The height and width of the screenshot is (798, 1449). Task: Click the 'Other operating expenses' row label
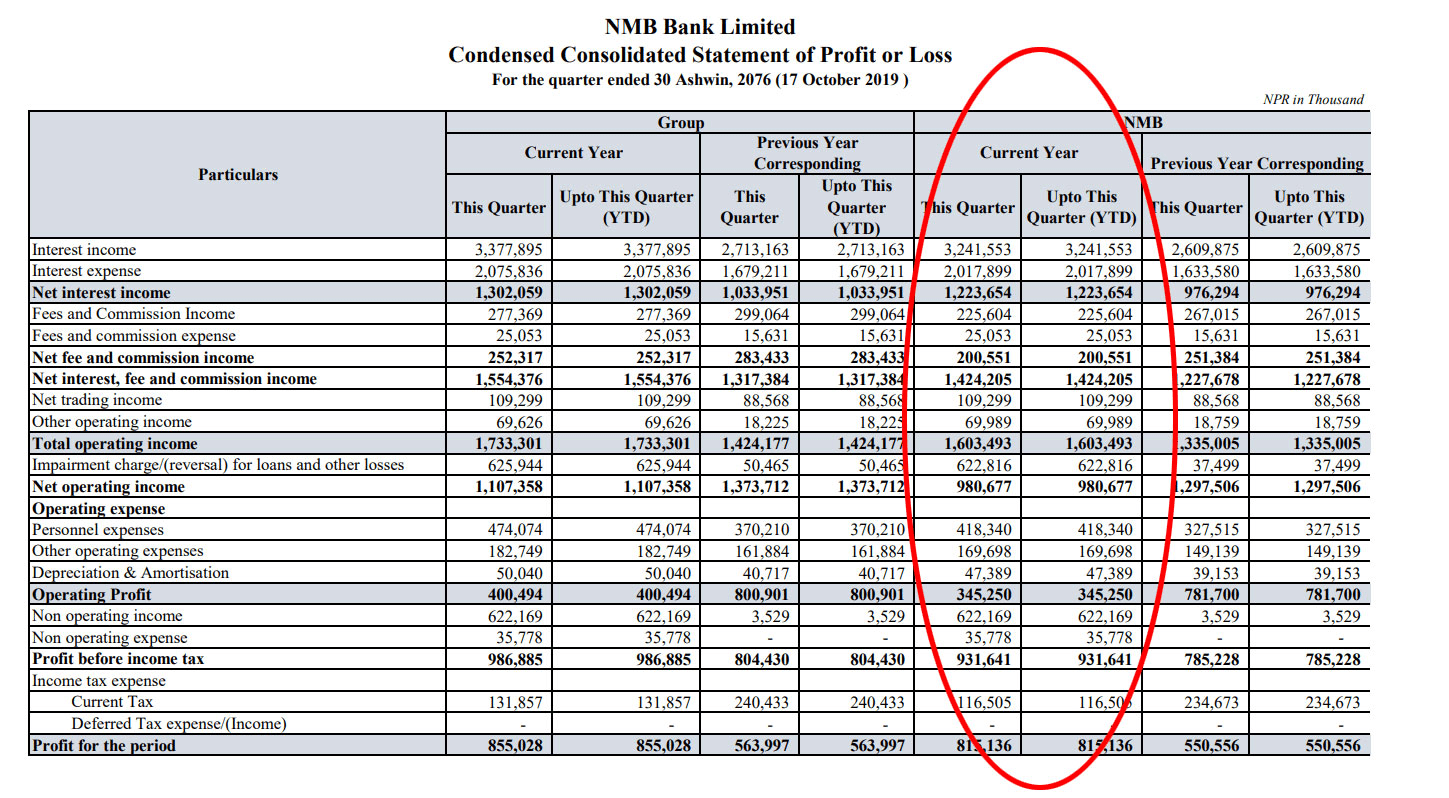coord(117,551)
